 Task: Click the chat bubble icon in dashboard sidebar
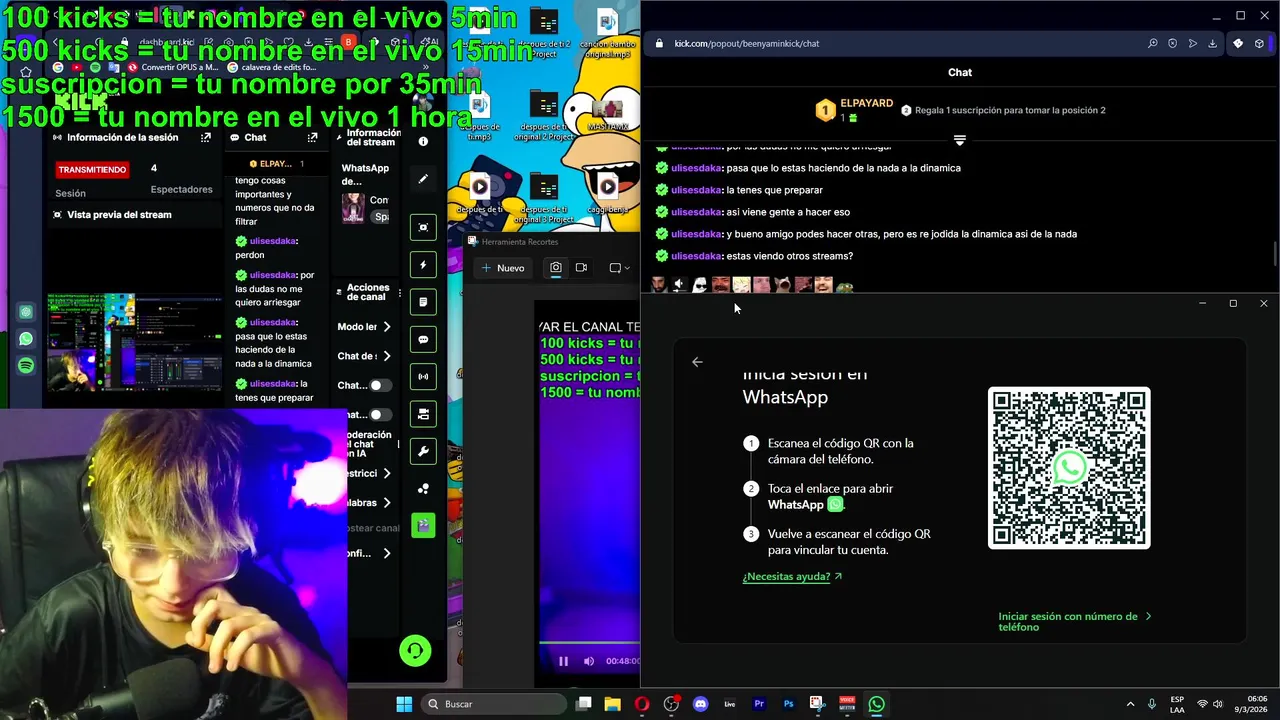click(423, 340)
